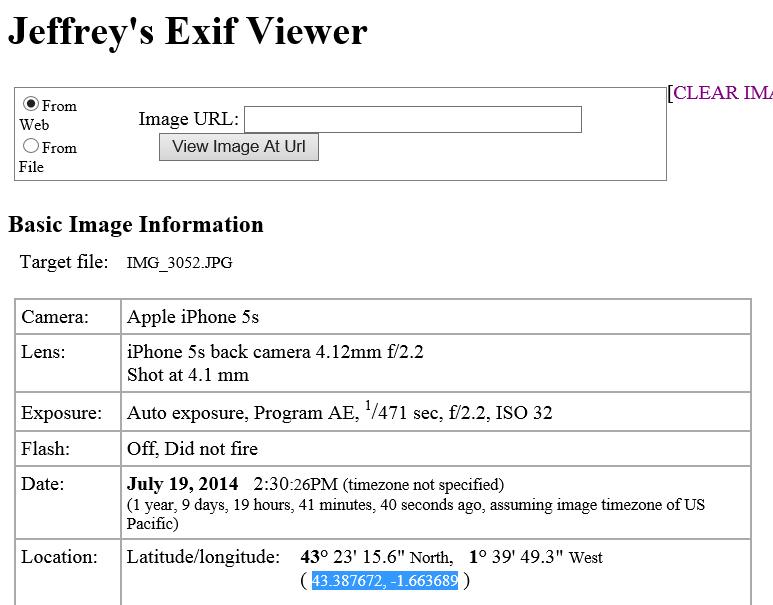Click the "Basic Image Information" heading
The width and height of the screenshot is (773, 605).
pos(136,224)
